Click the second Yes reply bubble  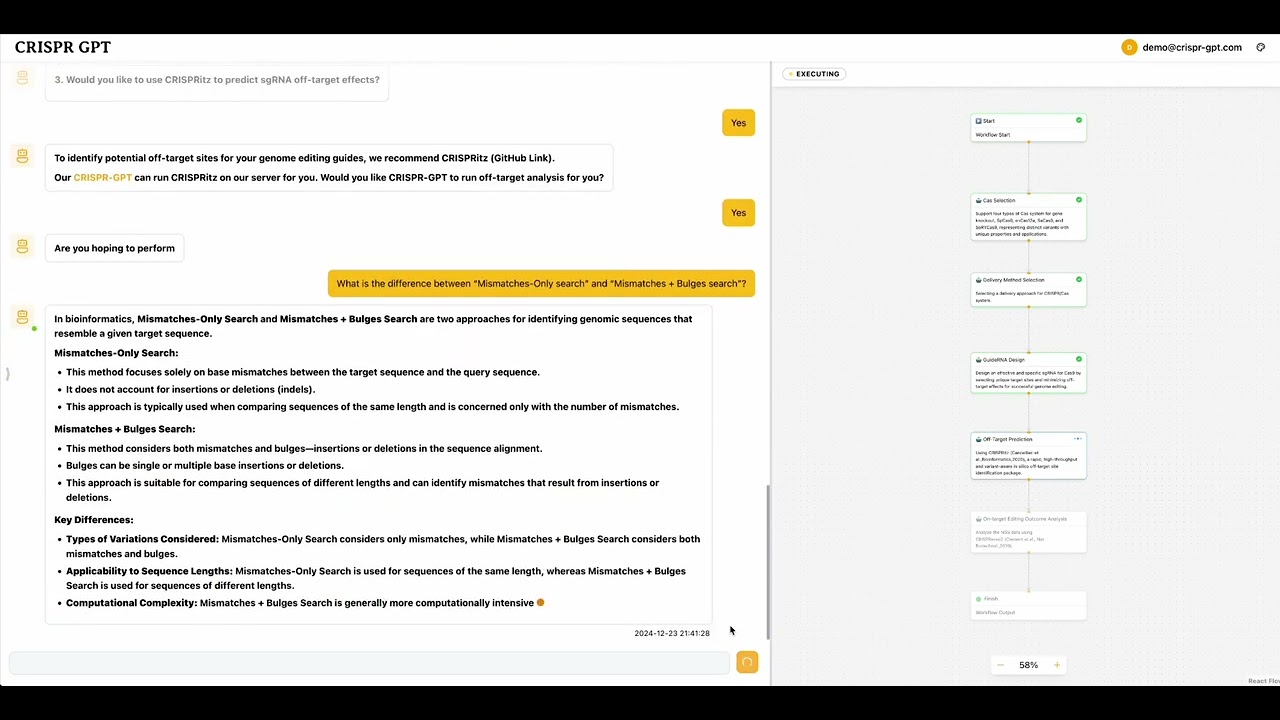[x=738, y=213]
